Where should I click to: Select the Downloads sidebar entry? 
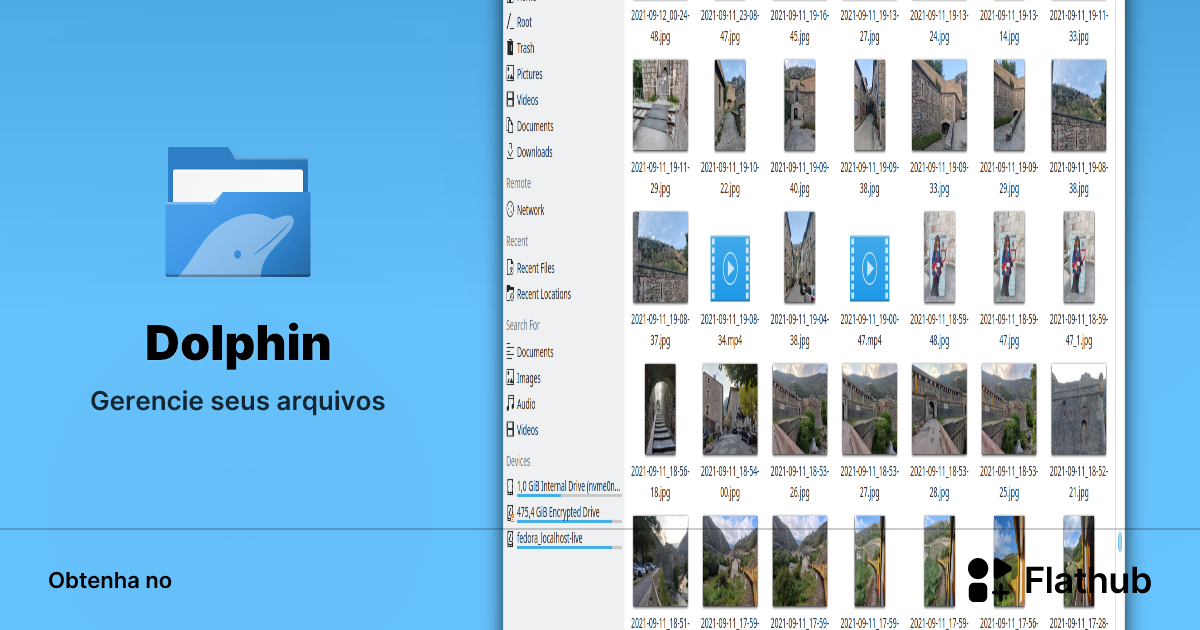click(533, 152)
